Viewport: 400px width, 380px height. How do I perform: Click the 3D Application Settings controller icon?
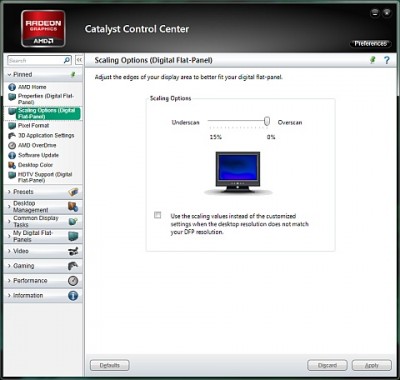(12, 136)
